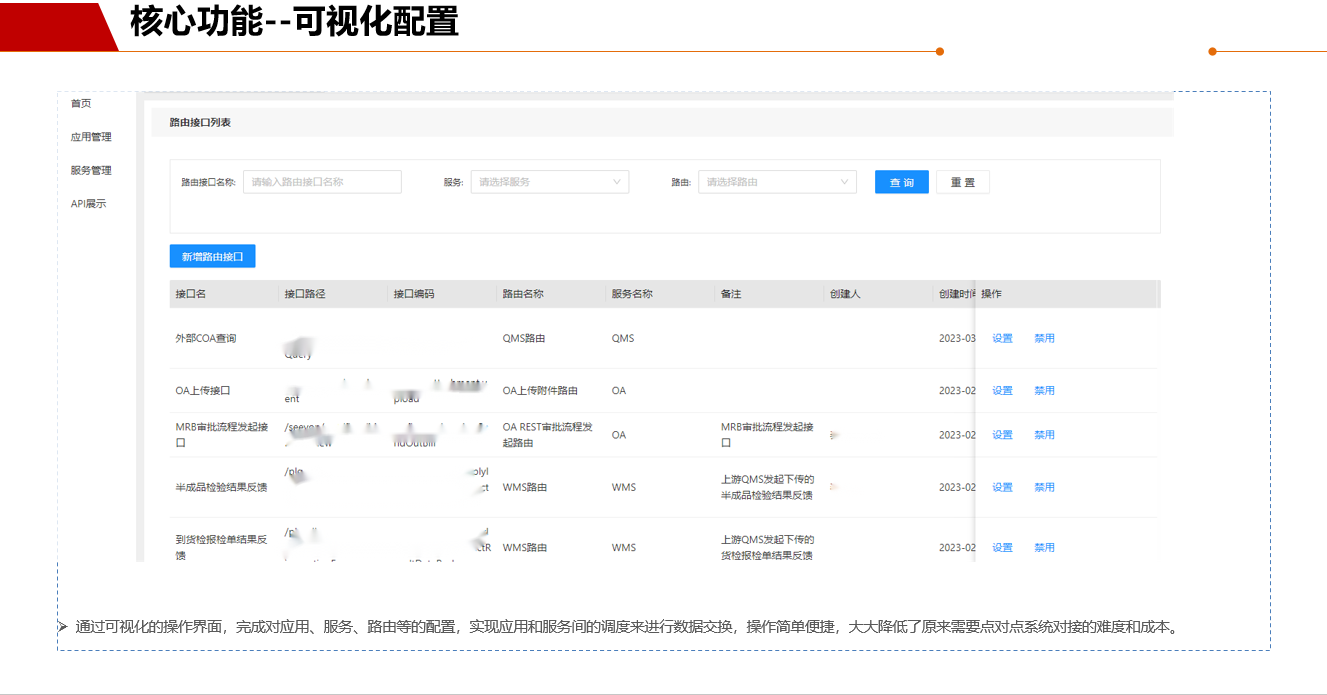Viewport: 1327px width, 695px height.
Task: Click the 重置 button
Action: (962, 182)
